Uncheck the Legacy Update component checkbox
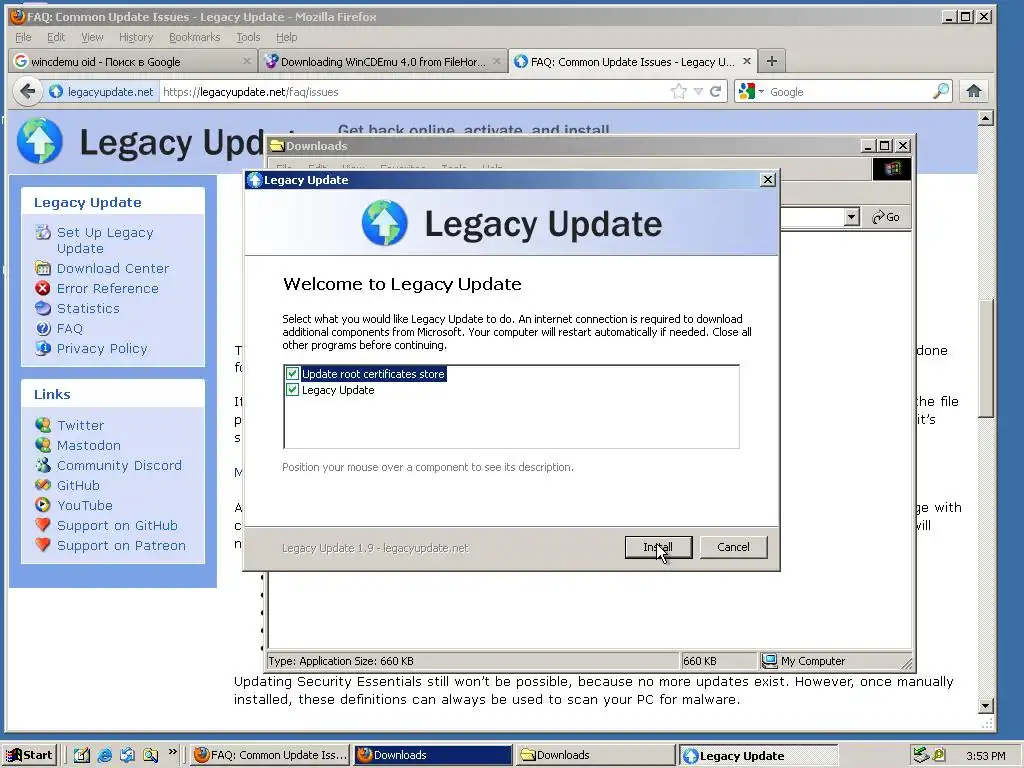 coord(292,390)
